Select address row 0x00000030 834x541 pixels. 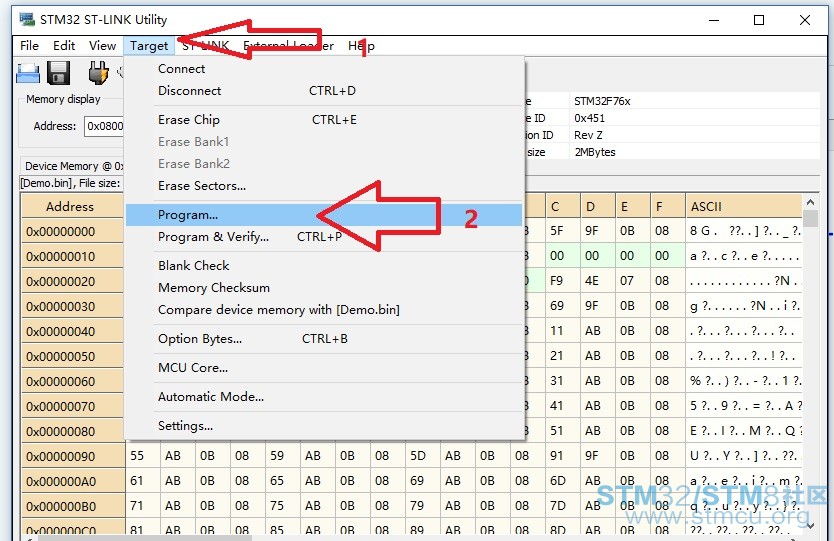pyautogui.click(x=72, y=306)
